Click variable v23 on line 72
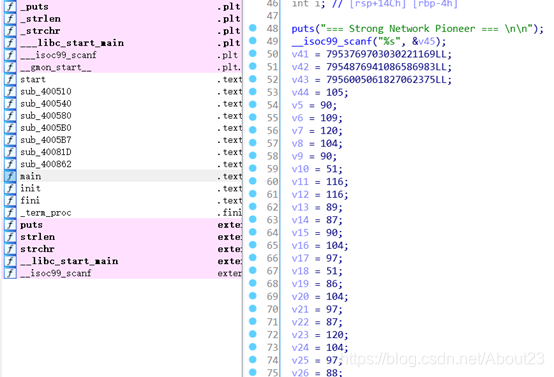 pos(300,335)
